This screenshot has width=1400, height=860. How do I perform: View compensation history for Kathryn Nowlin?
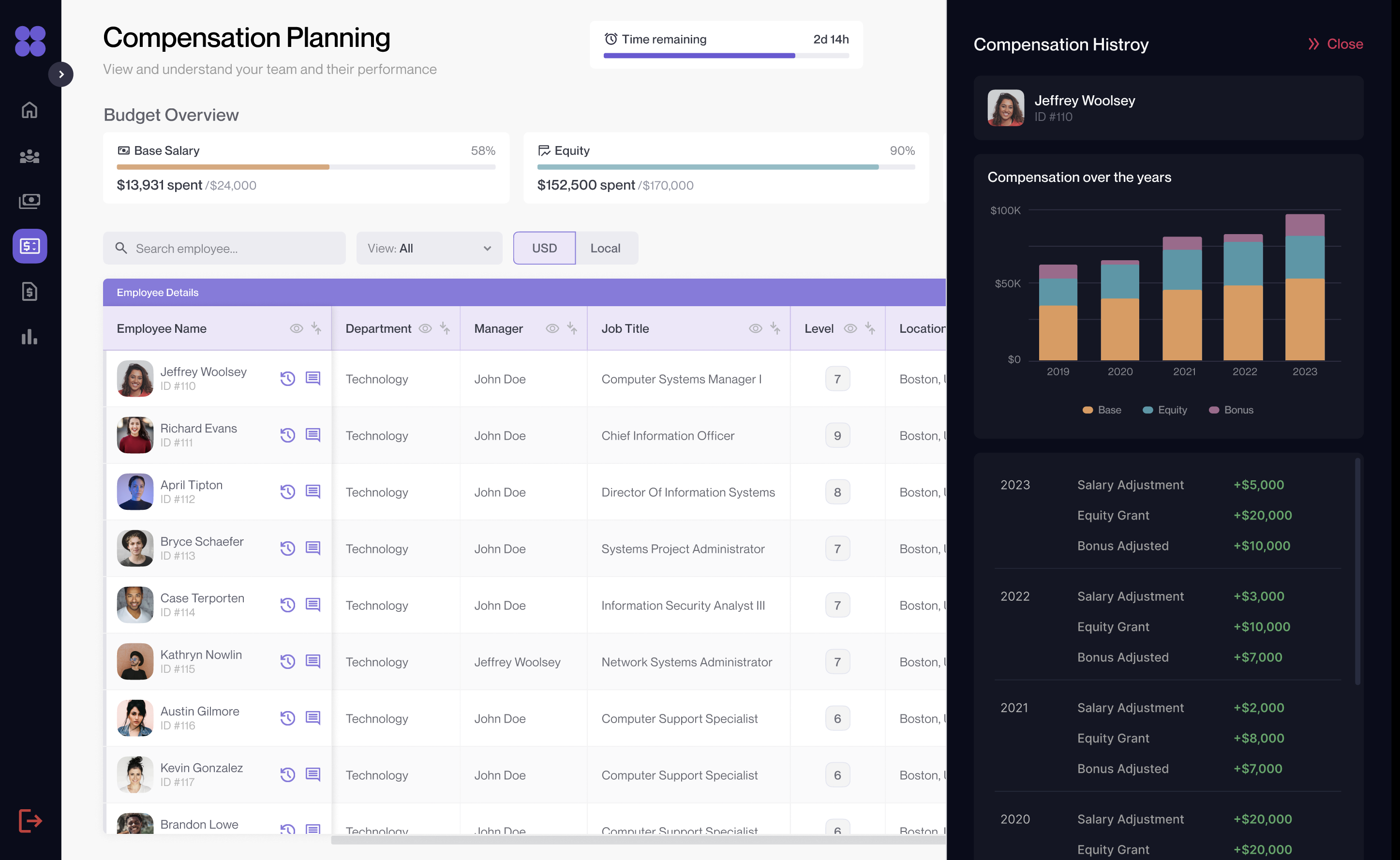point(288,662)
